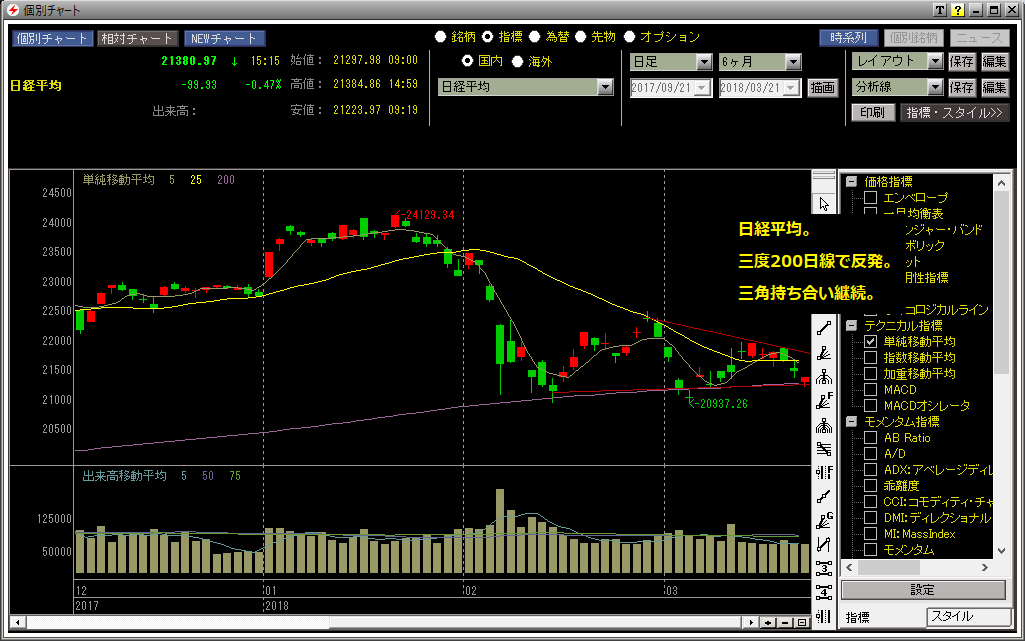Activate the fan tool marked with F

coord(824,401)
